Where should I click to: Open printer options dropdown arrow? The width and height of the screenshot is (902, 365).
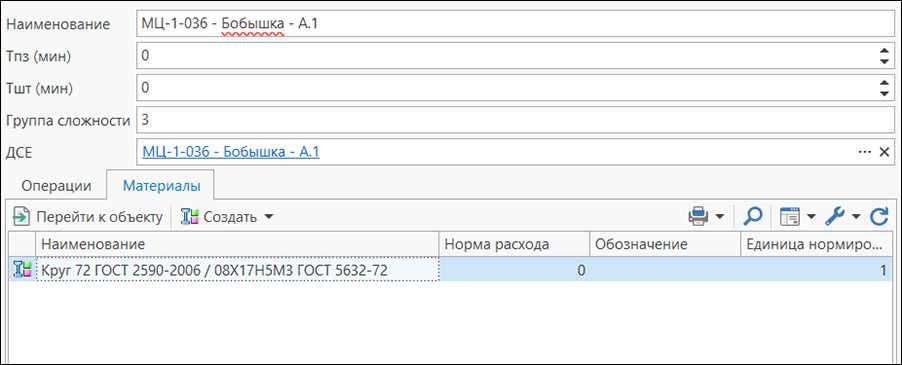point(720,217)
